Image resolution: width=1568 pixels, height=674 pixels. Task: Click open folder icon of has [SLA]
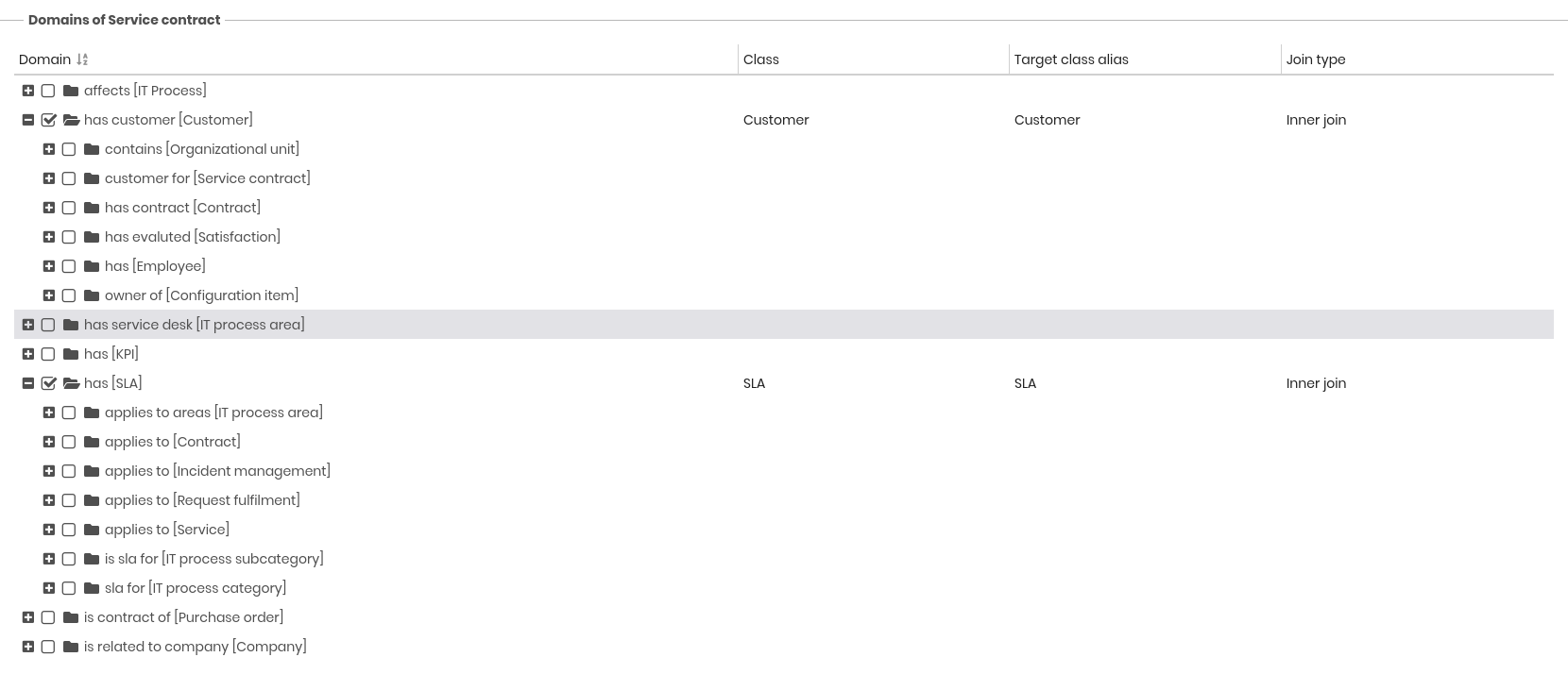(71, 383)
